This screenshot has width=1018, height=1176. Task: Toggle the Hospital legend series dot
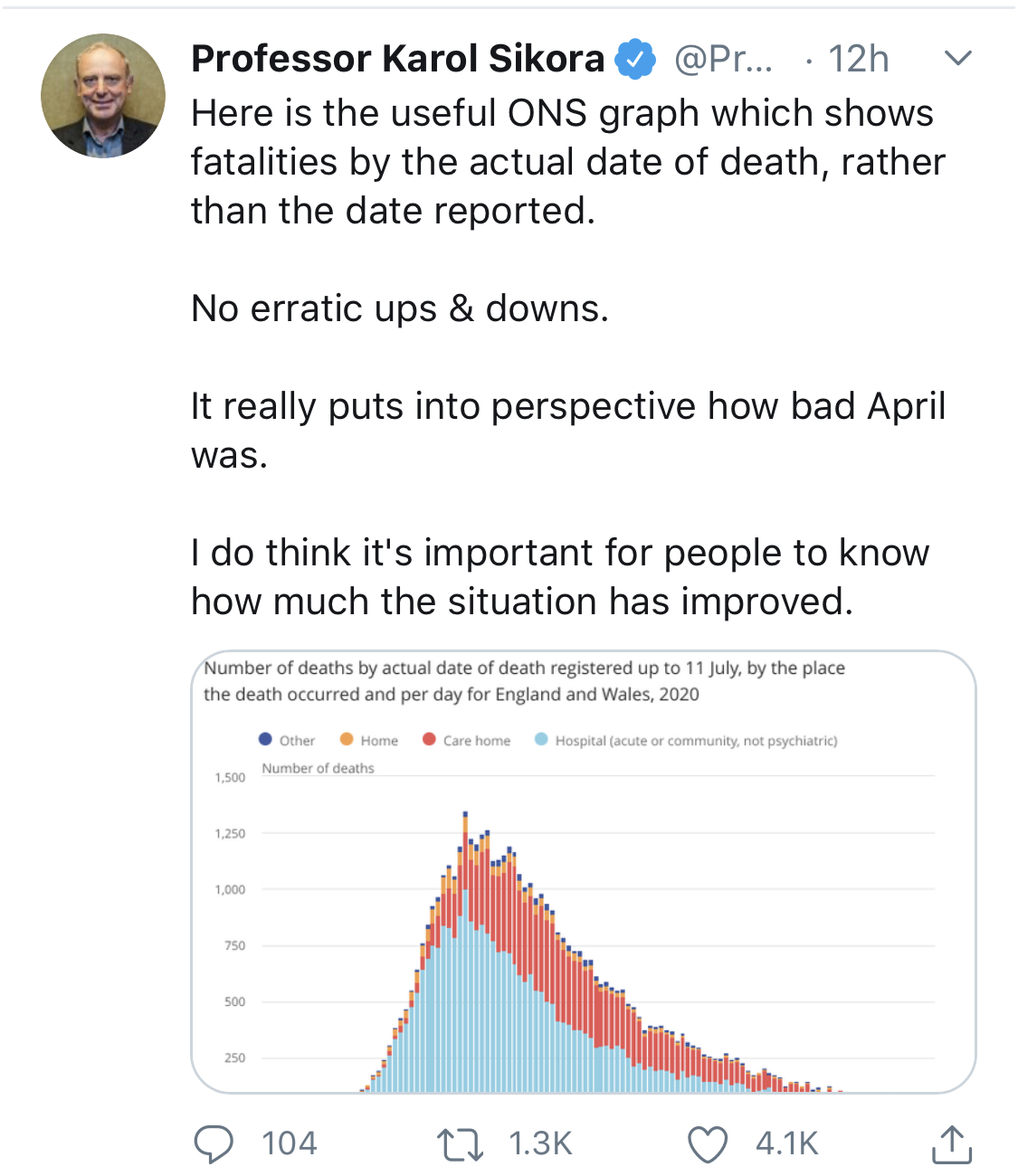(541, 739)
